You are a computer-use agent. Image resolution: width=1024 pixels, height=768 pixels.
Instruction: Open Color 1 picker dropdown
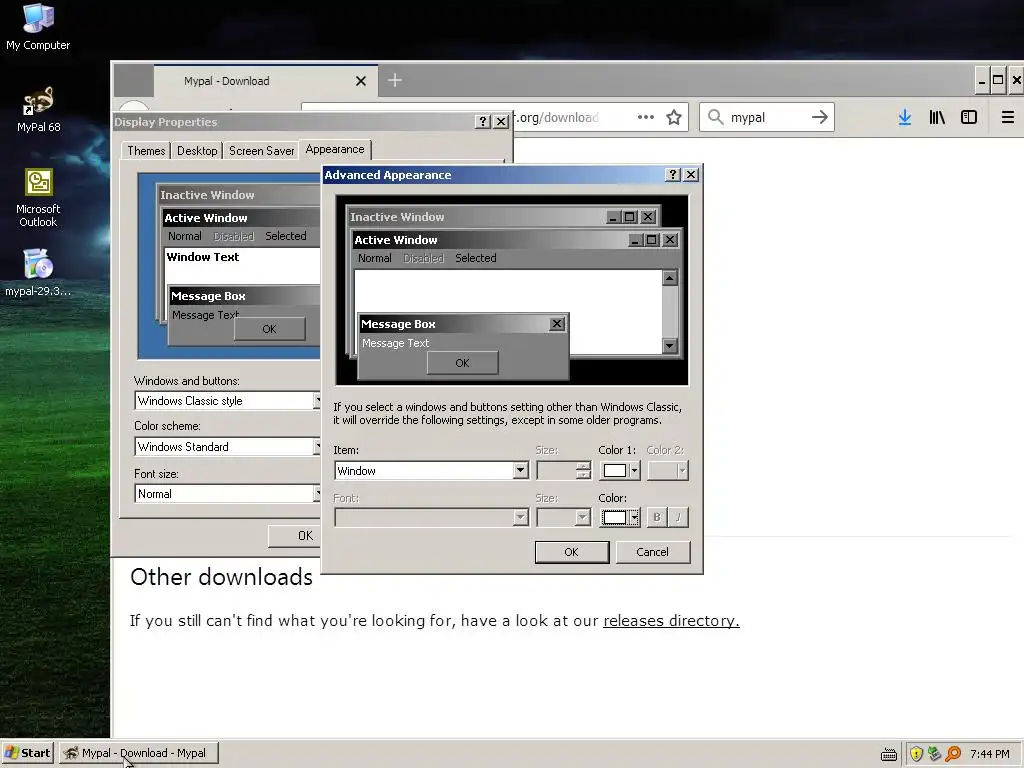(620, 470)
